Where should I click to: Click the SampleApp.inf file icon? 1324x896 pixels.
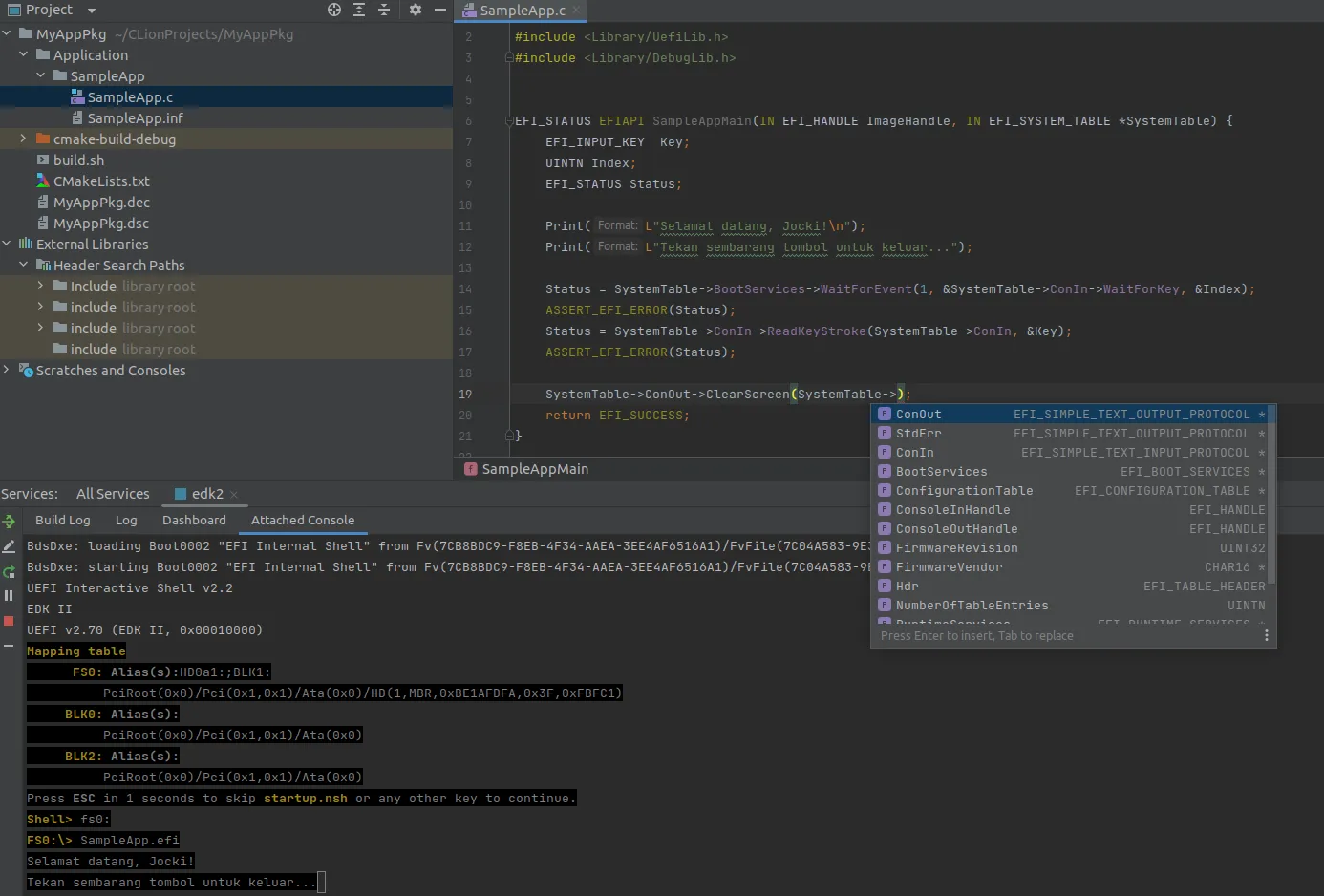pyautogui.click(x=77, y=117)
